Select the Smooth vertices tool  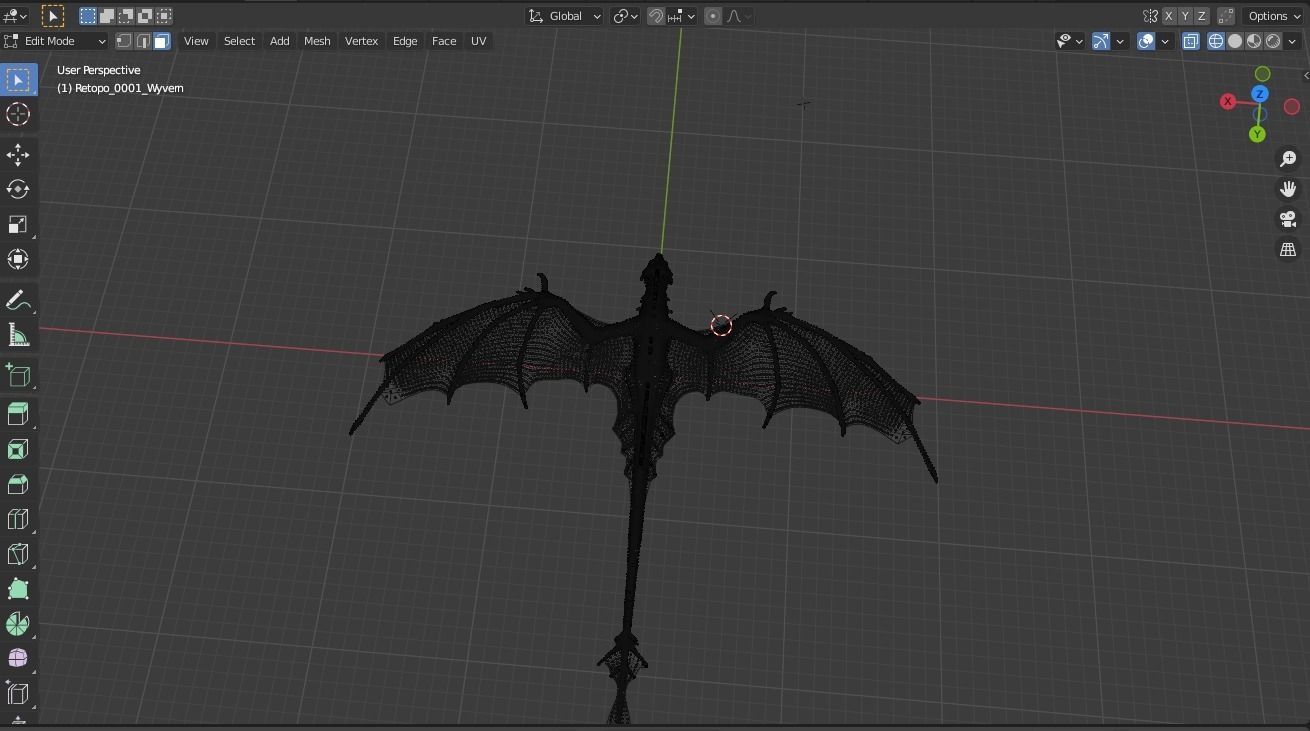18,658
